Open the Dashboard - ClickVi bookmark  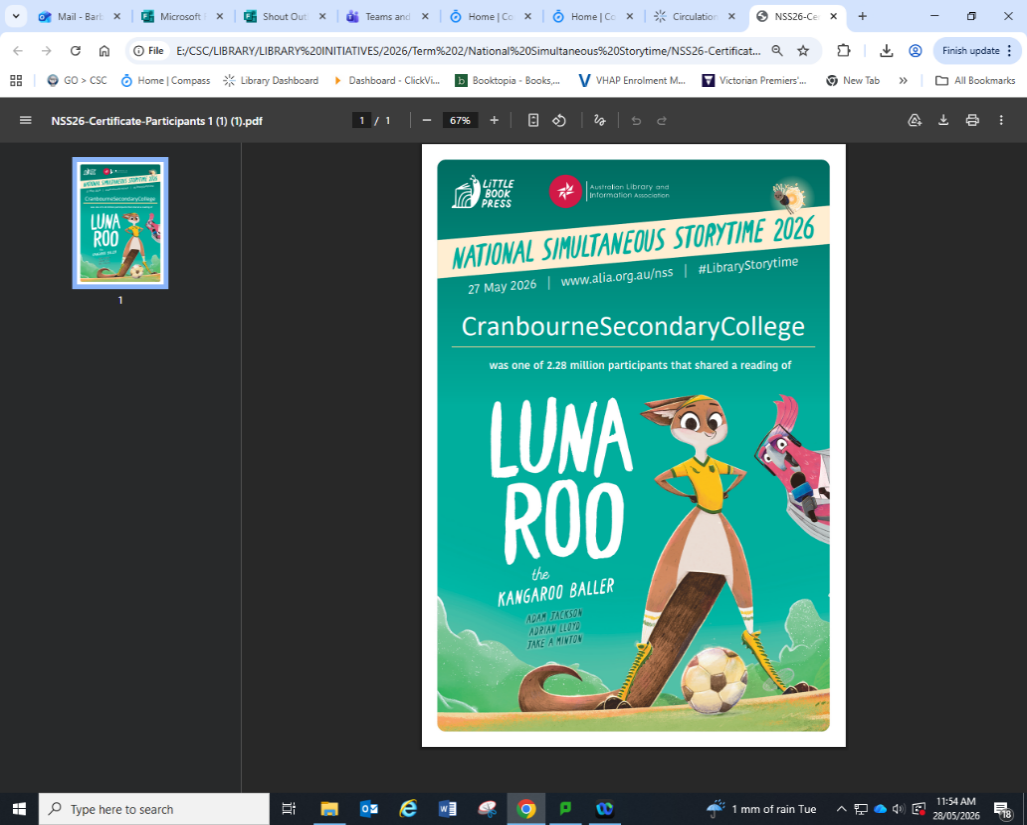pos(386,81)
